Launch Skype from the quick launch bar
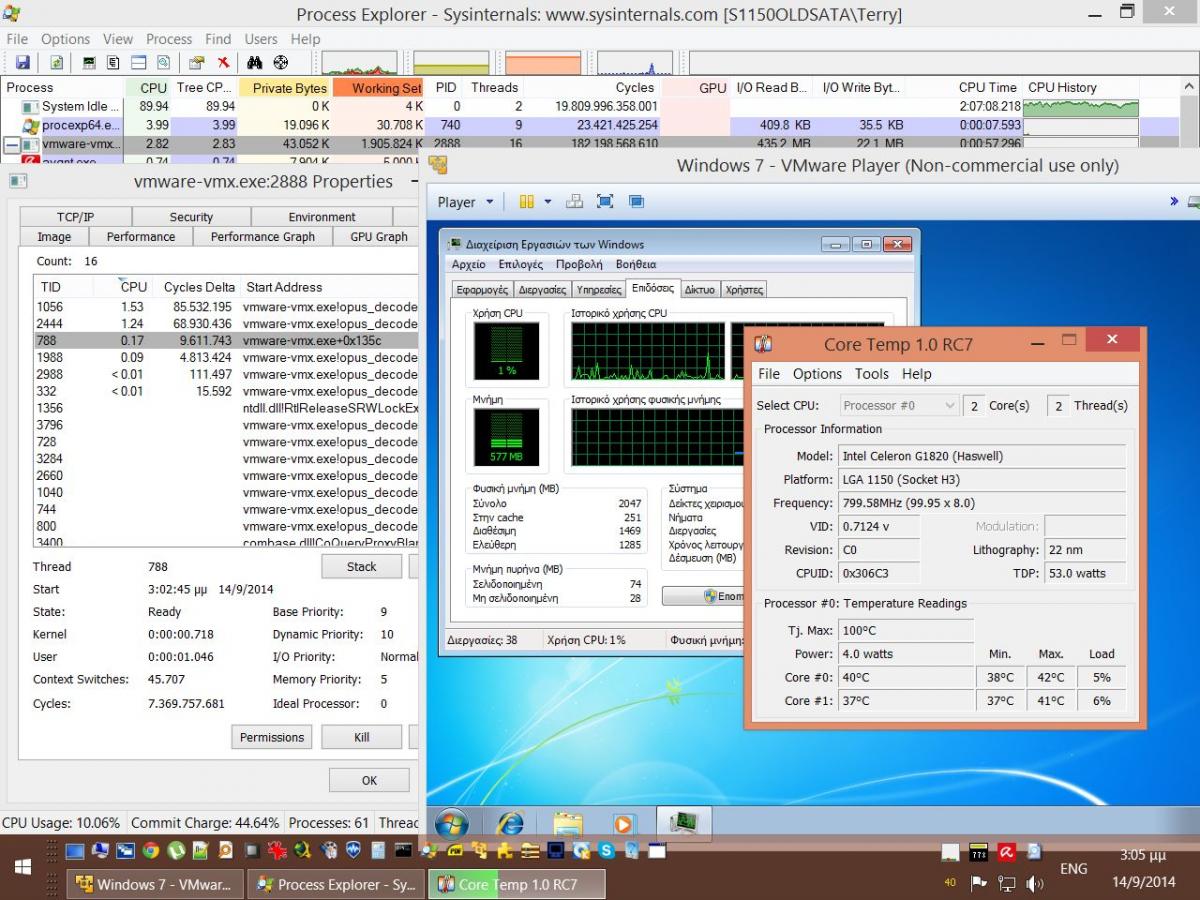 [607, 852]
